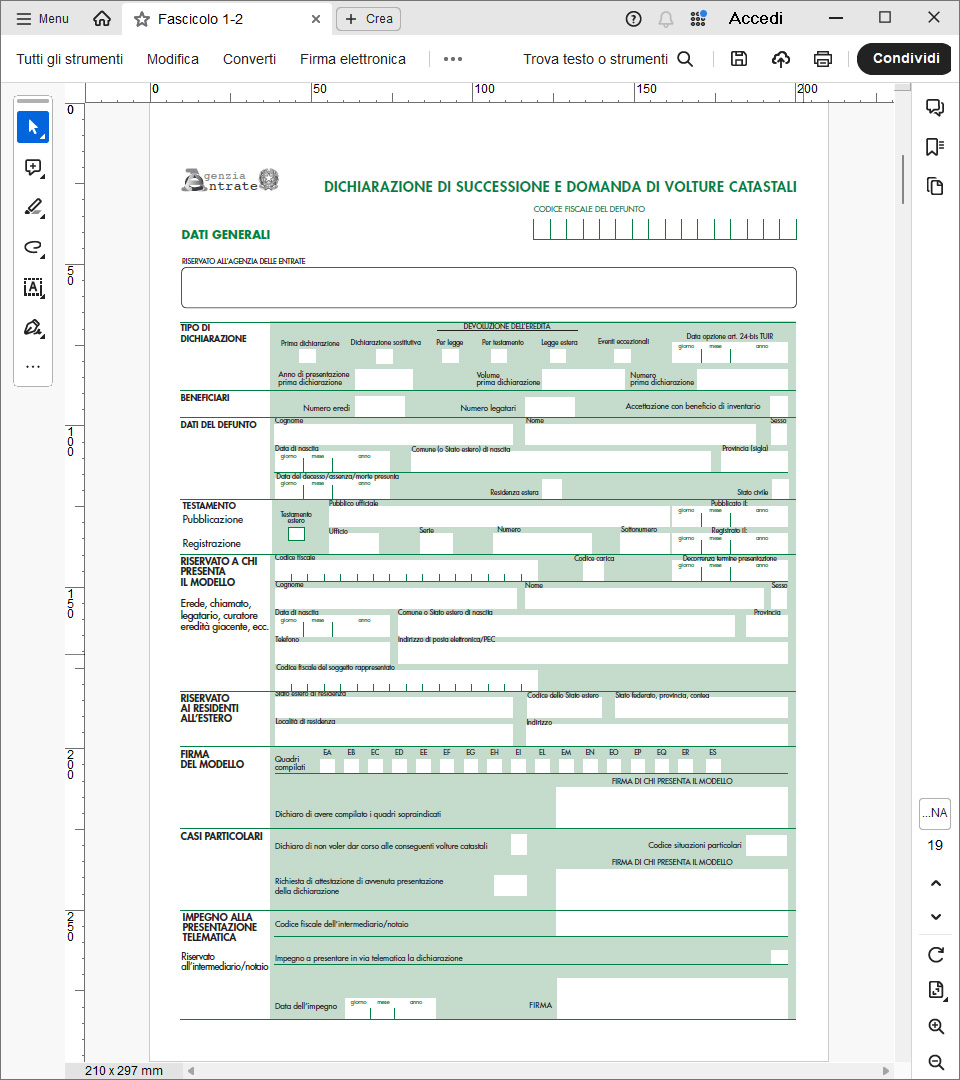Choose the Selection arrow tool
The image size is (960, 1080).
coord(33,127)
